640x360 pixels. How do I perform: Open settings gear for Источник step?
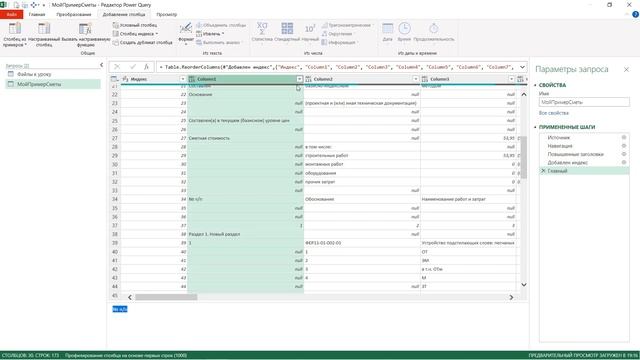[x=624, y=138]
